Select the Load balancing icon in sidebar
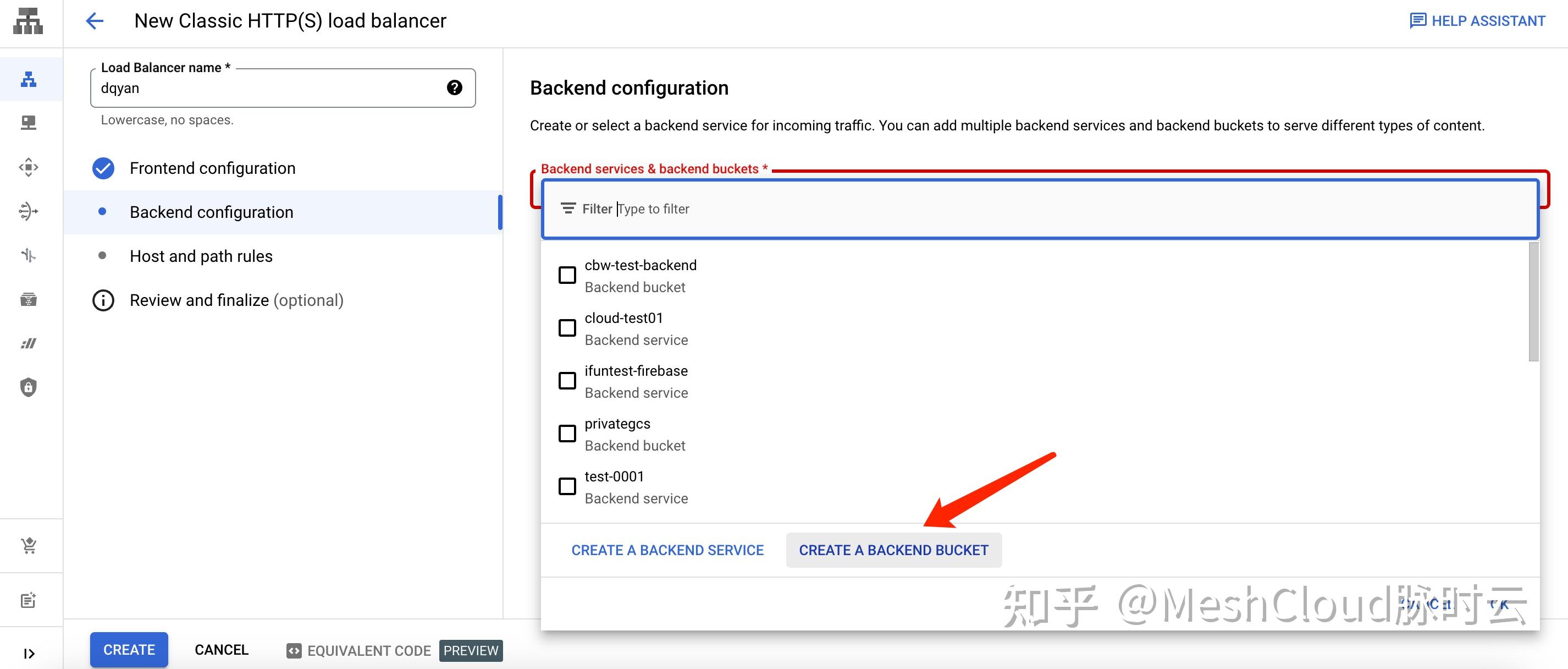Screen dimensions: 1568x669 (x=29, y=79)
